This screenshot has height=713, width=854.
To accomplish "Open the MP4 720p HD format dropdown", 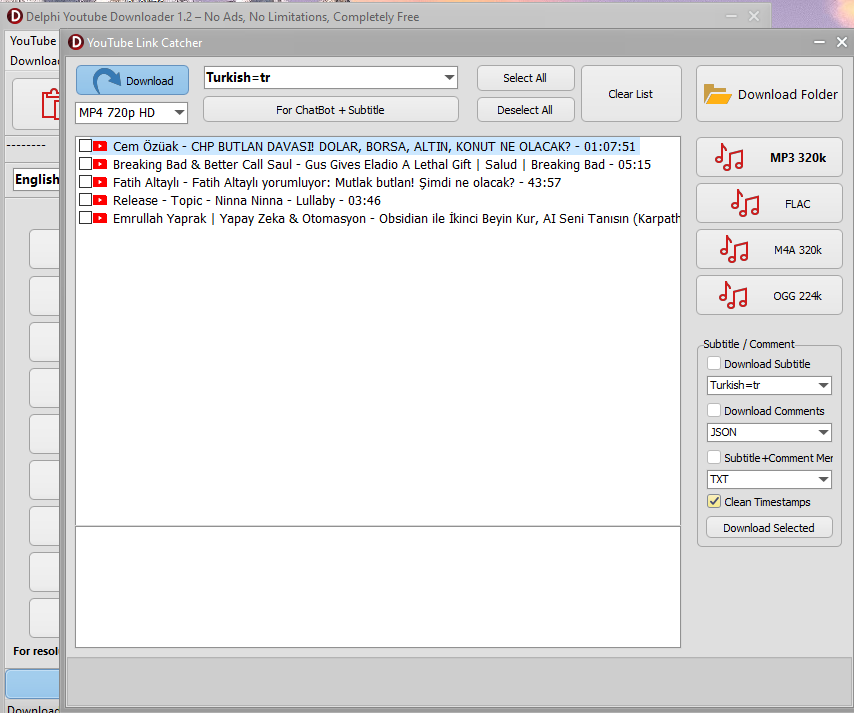I will (131, 113).
